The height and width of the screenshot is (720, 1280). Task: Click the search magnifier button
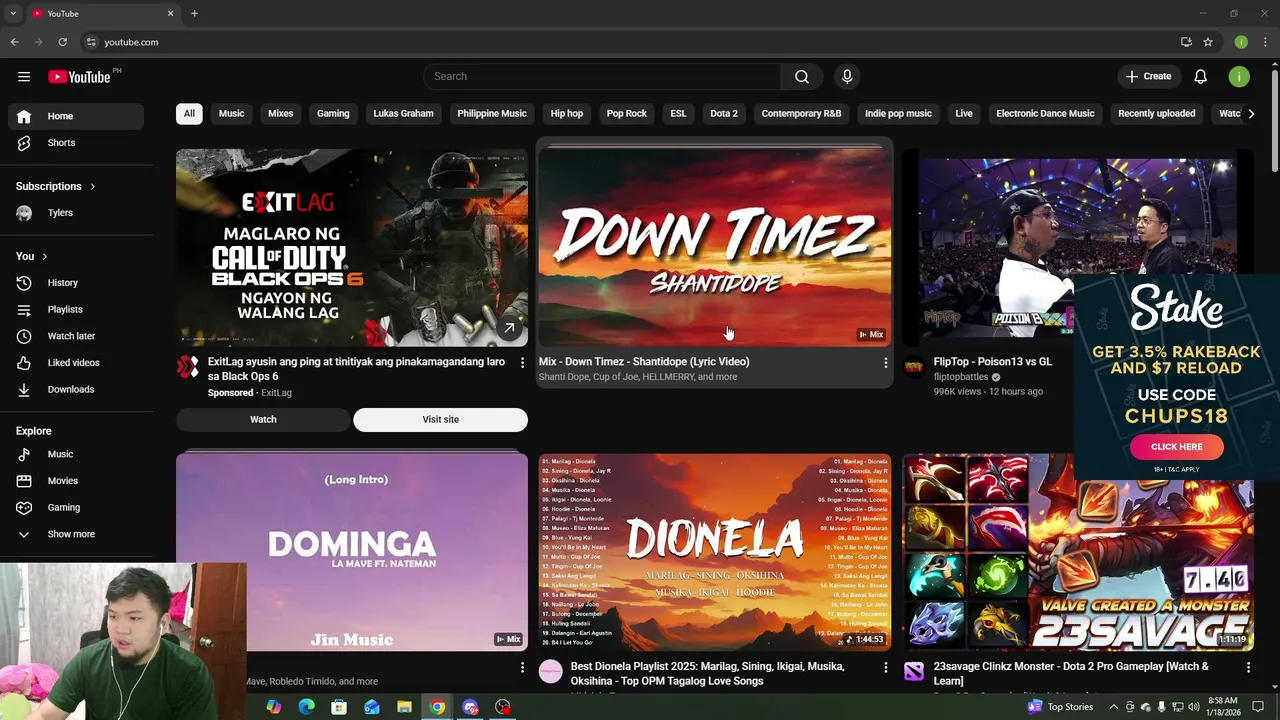coord(802,76)
